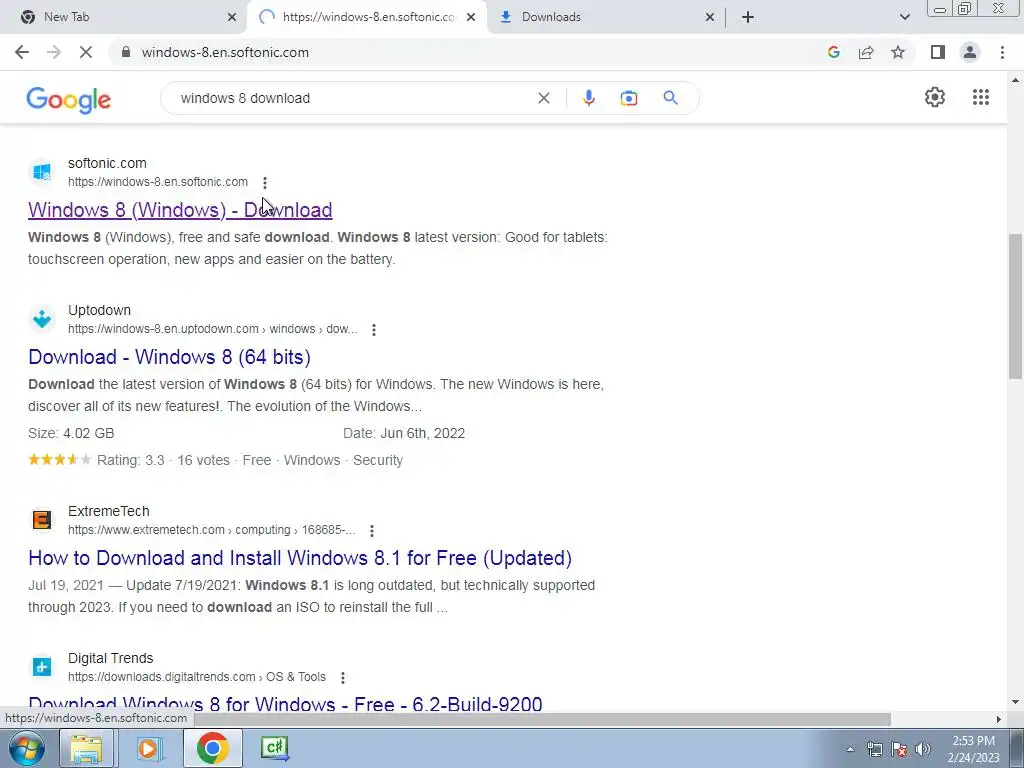This screenshot has height=768, width=1024.
Task: View site info lock icon
Action: (x=126, y=52)
